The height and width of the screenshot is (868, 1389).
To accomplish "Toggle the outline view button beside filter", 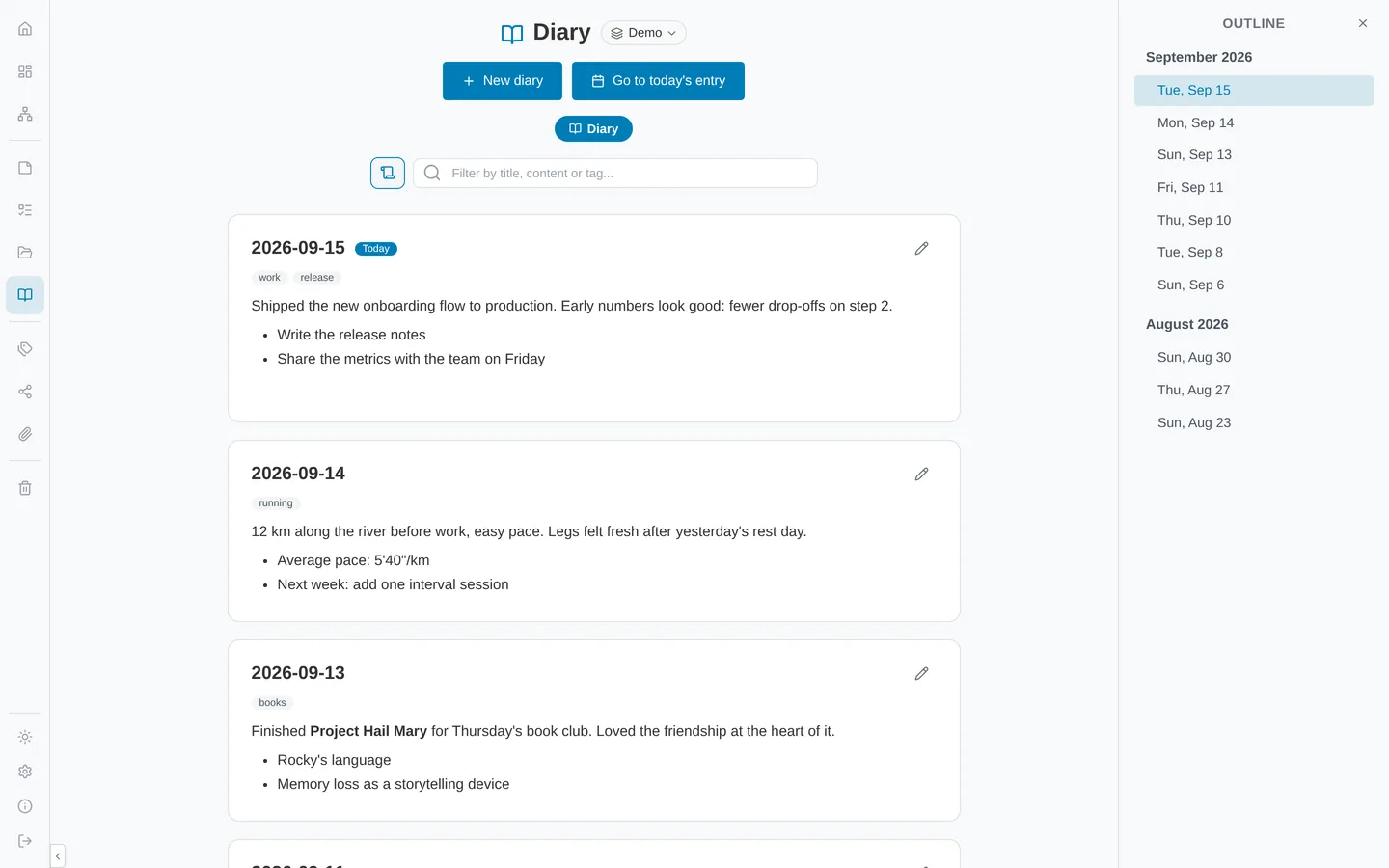I will [388, 174].
